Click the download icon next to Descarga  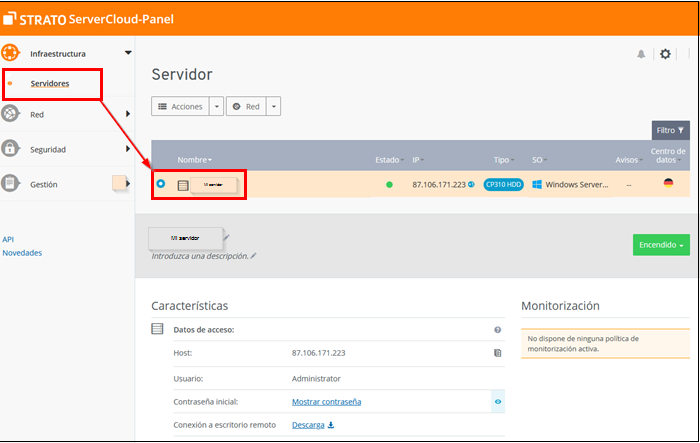(x=331, y=425)
